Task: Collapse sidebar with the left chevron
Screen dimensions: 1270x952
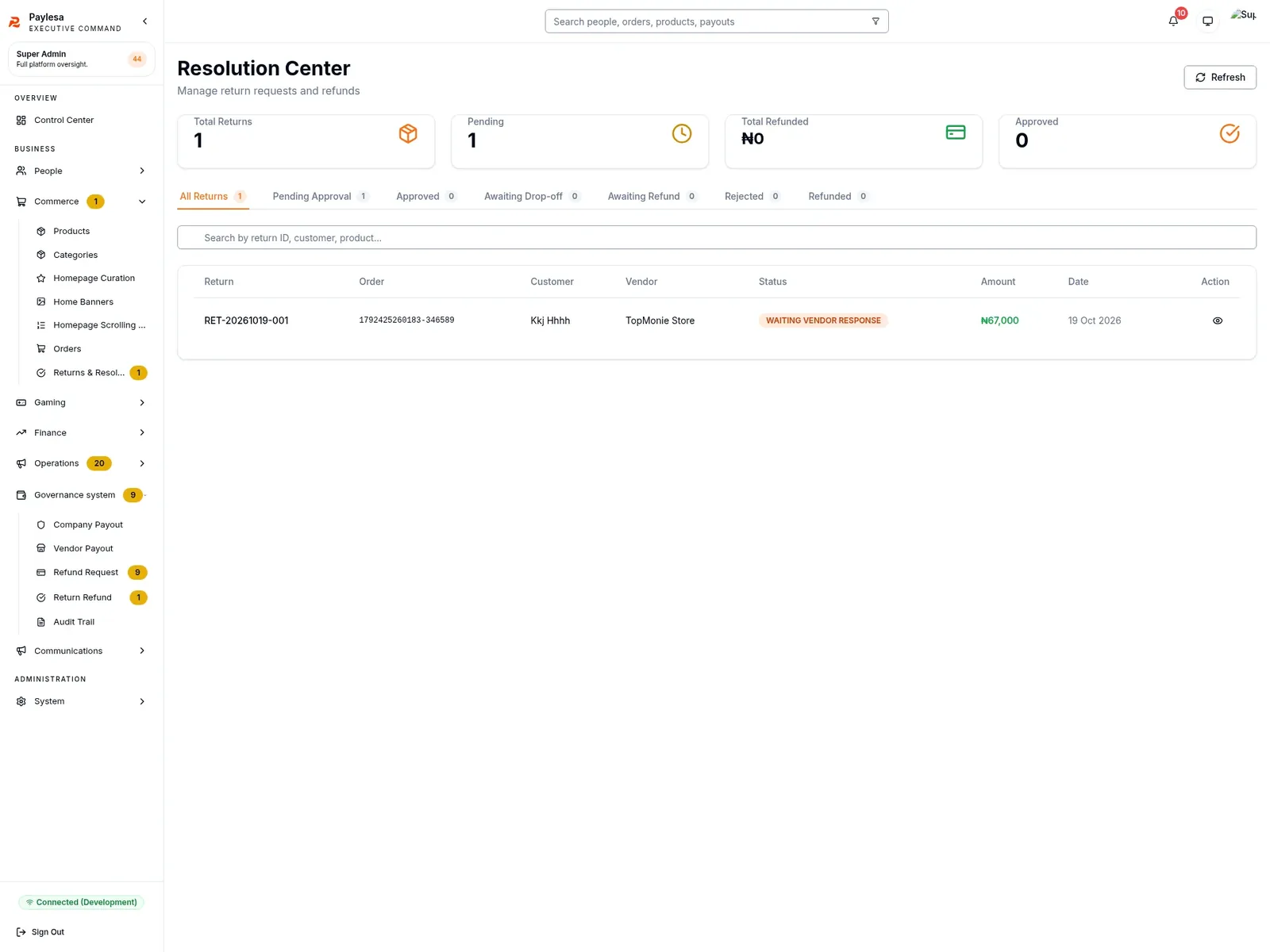Action: click(144, 21)
